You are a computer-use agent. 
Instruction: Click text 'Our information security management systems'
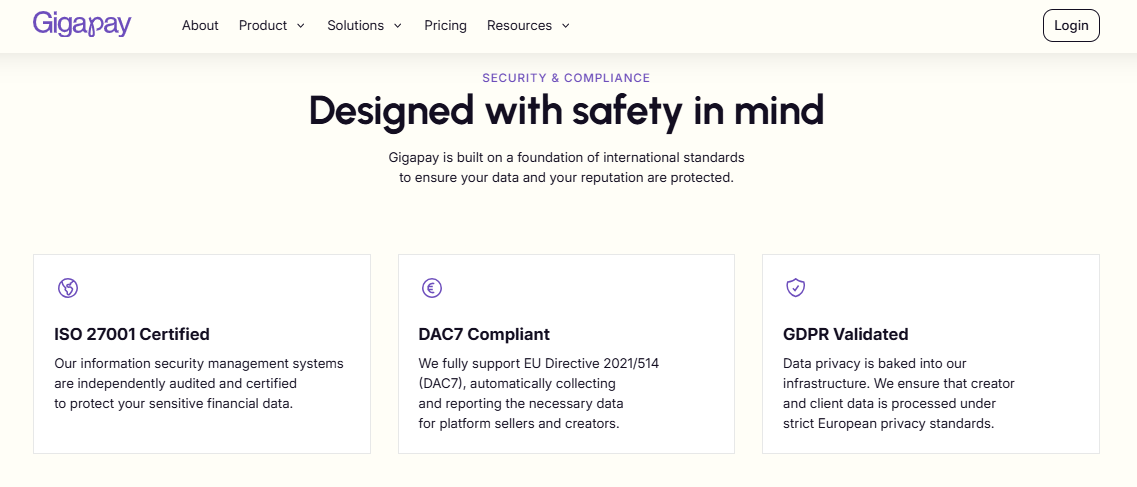pyautogui.click(x=199, y=363)
